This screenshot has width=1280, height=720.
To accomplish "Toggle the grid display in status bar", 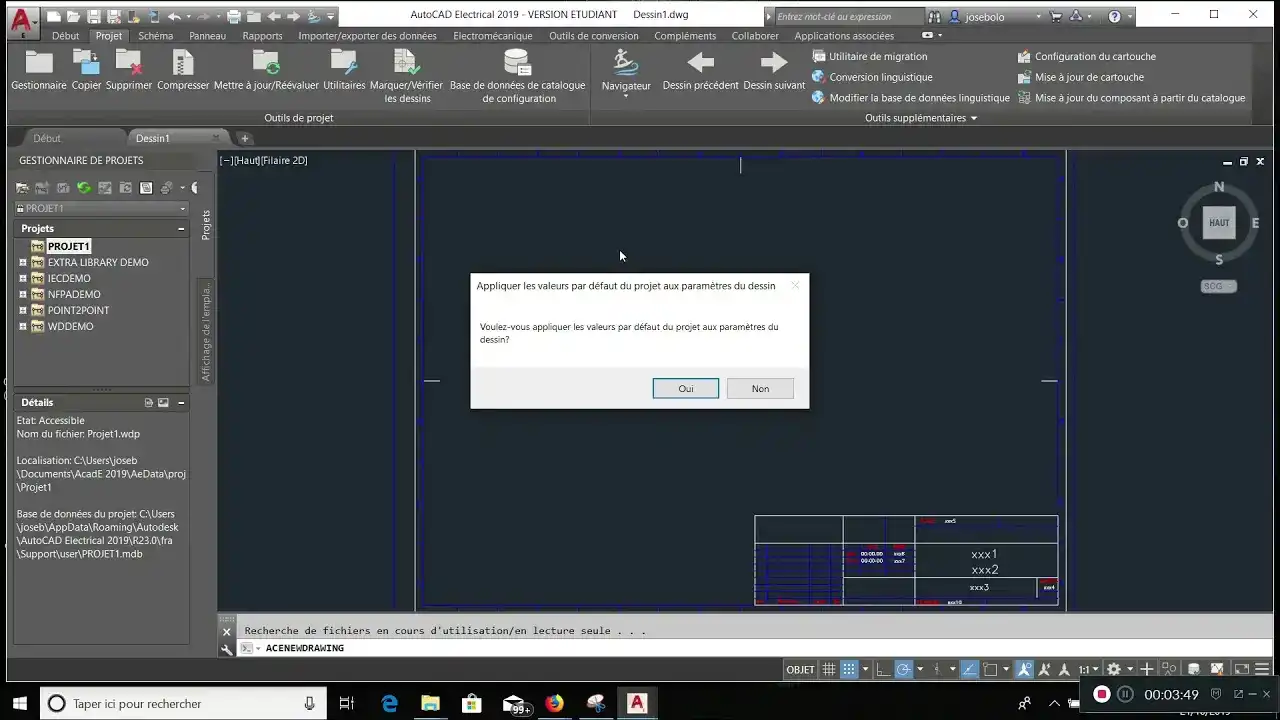I will [827, 668].
